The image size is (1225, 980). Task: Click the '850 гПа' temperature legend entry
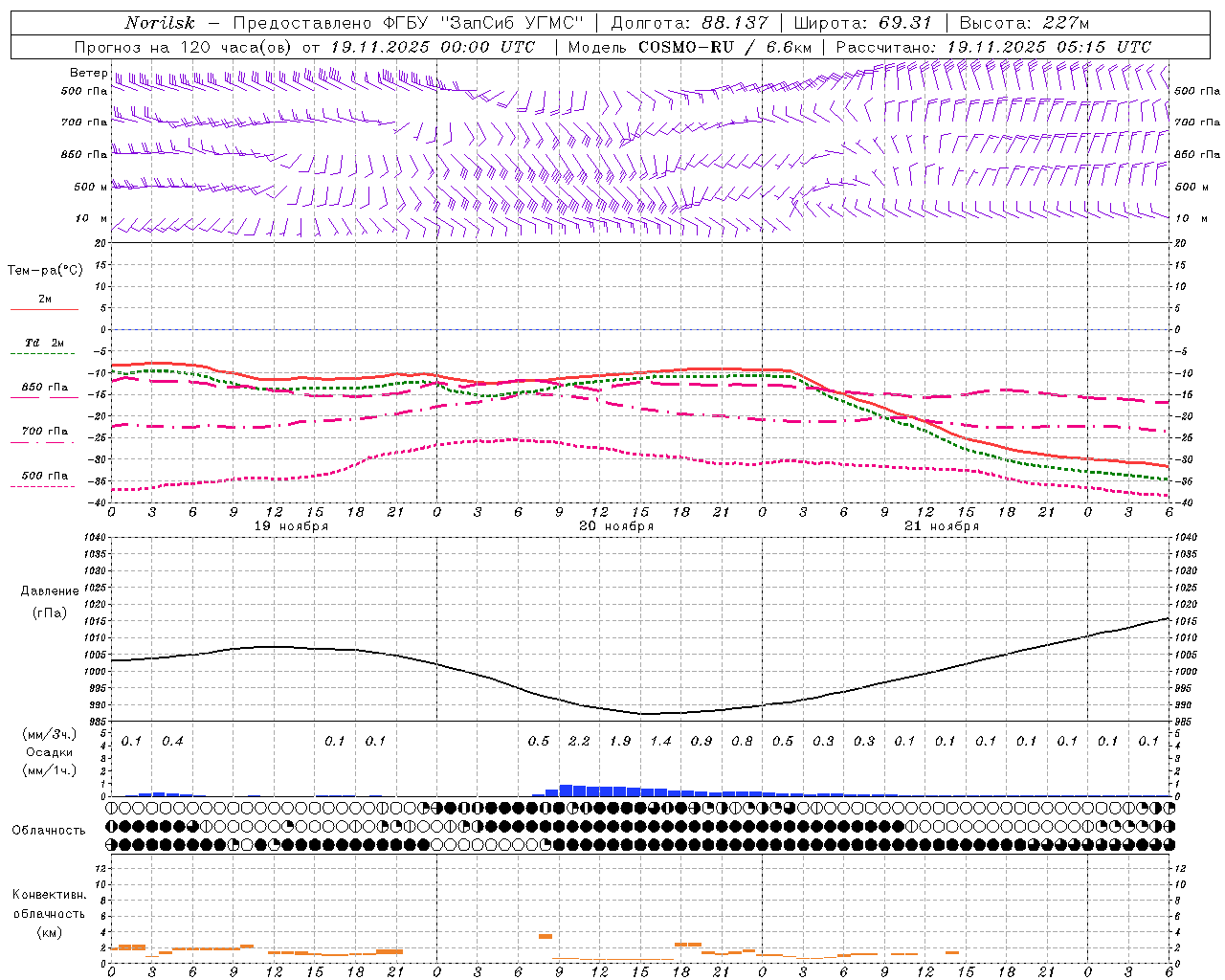tap(45, 388)
